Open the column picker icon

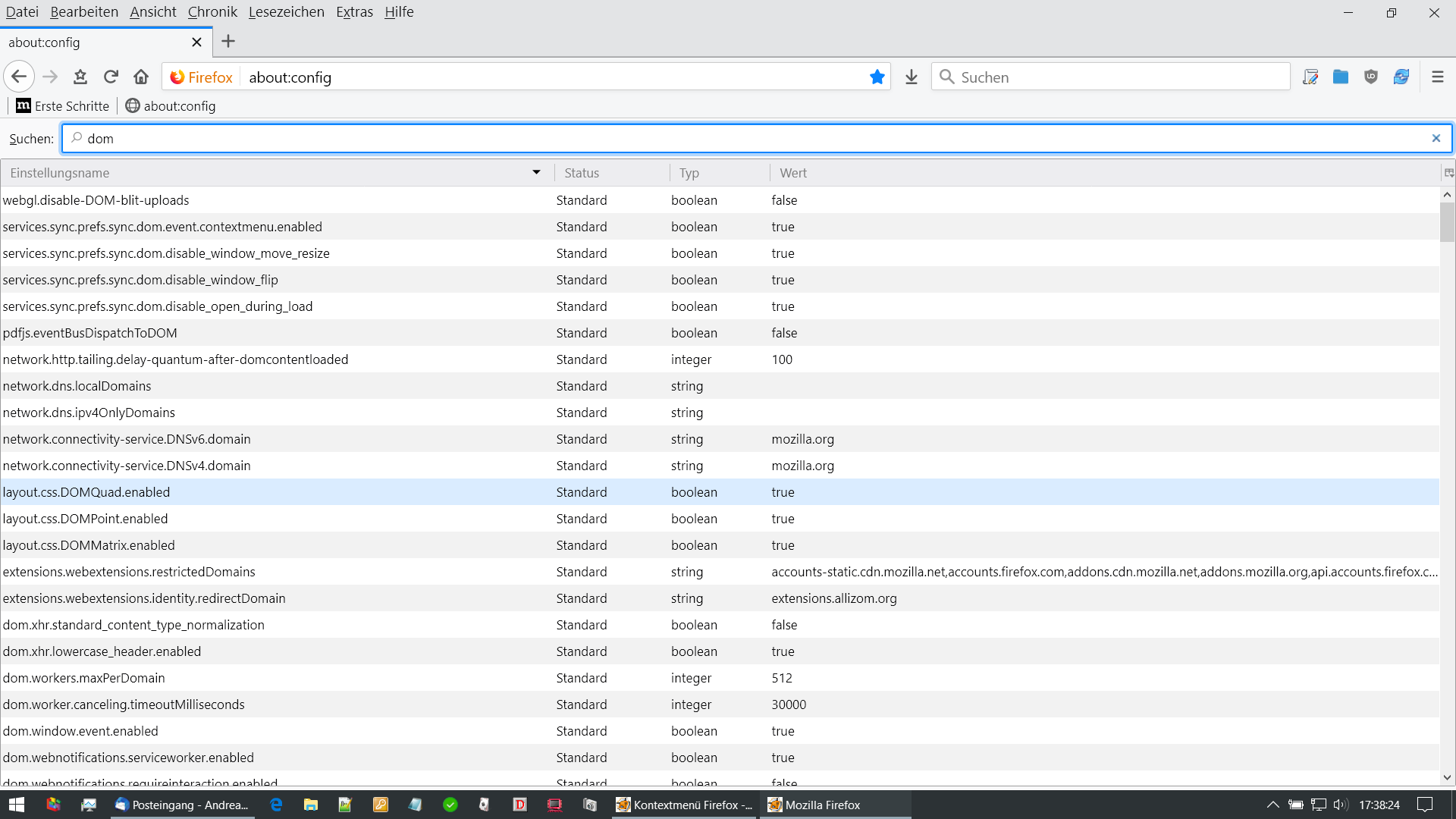click(x=1448, y=173)
